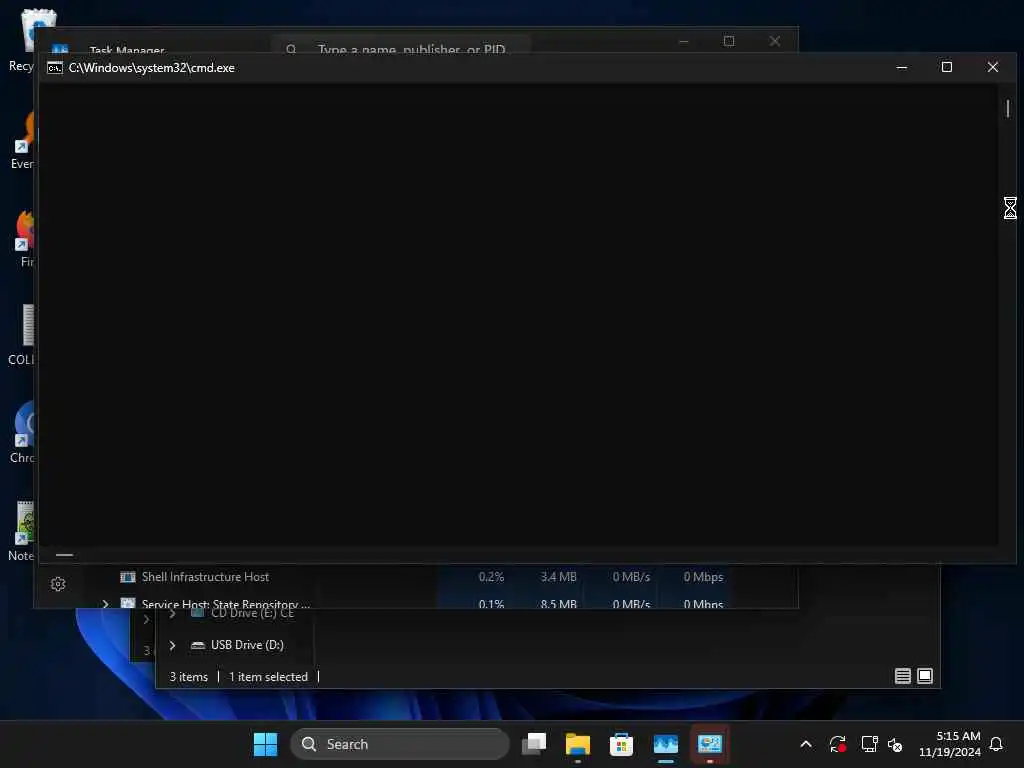Expand the CD Drive (E:) tree node
The width and height of the screenshot is (1024, 768).
(x=172, y=613)
